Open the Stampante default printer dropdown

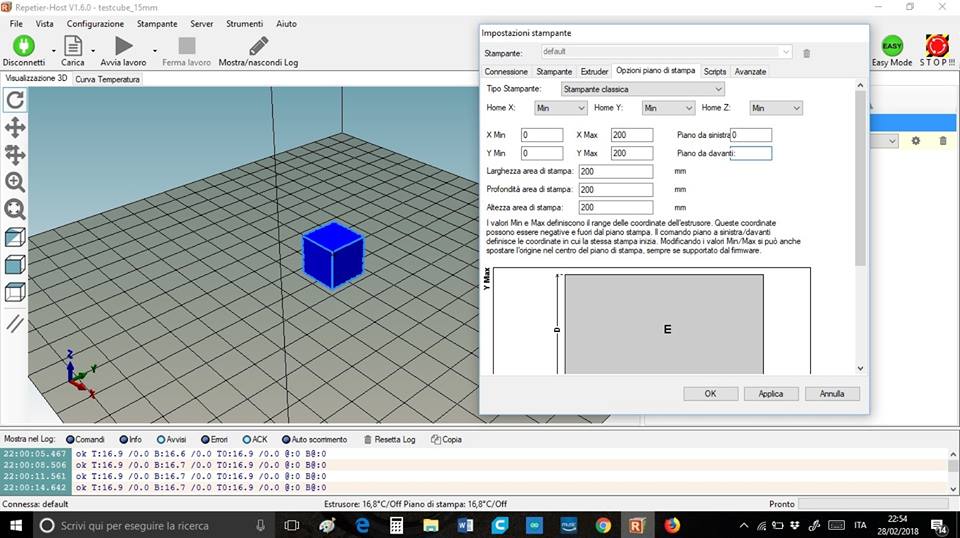tap(667, 52)
